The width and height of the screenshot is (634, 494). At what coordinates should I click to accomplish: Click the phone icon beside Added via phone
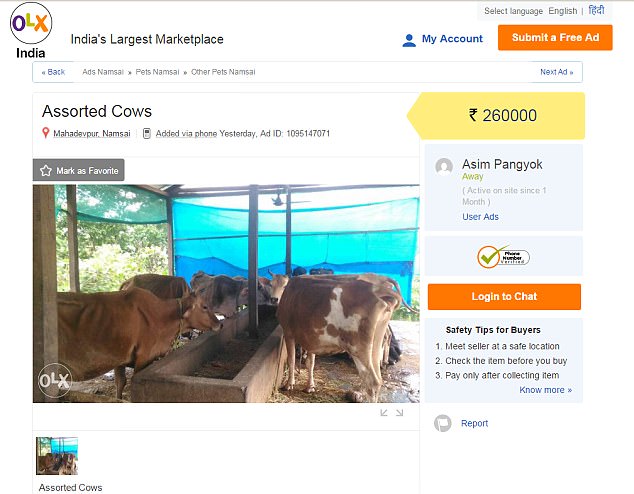point(147,133)
